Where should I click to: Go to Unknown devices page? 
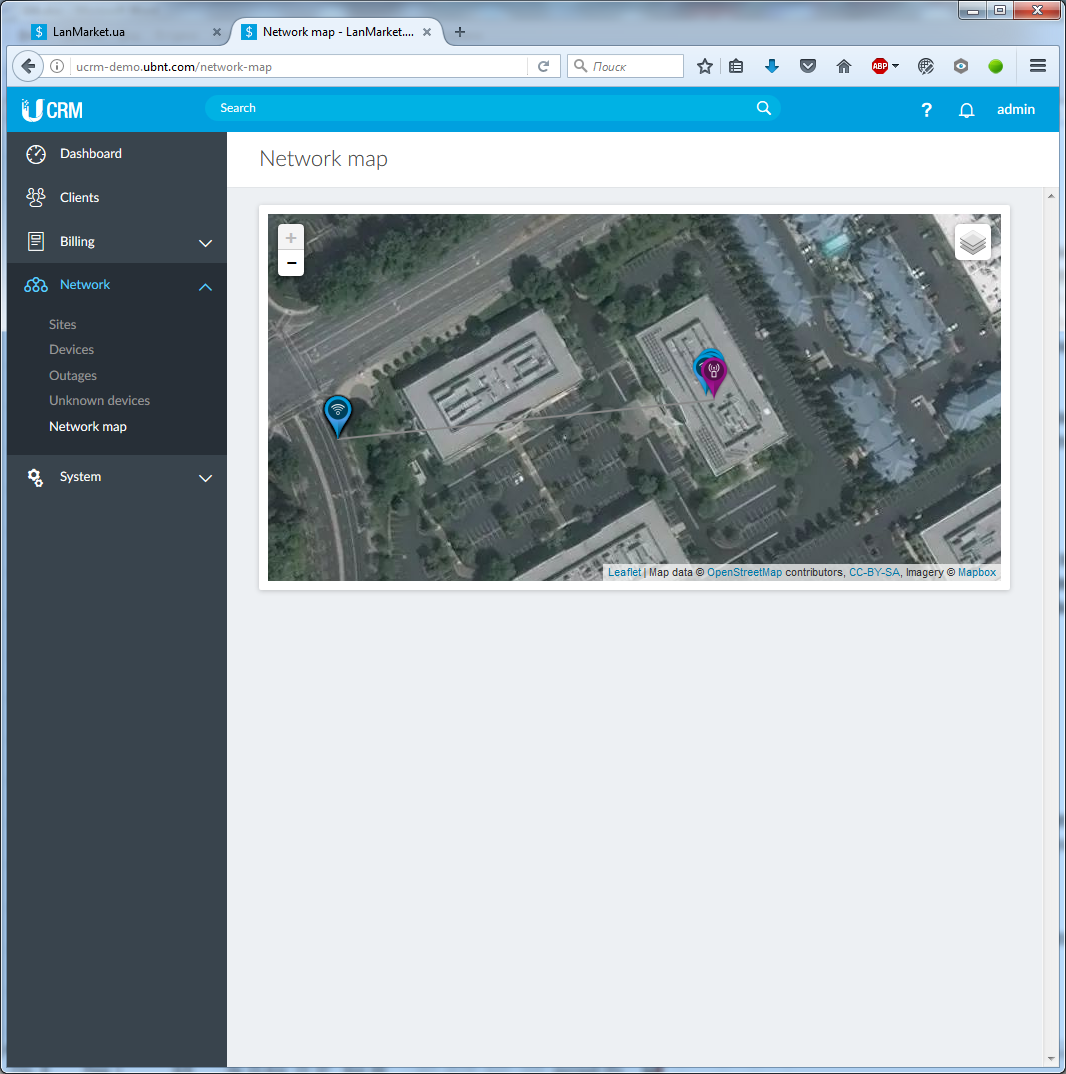coord(99,401)
